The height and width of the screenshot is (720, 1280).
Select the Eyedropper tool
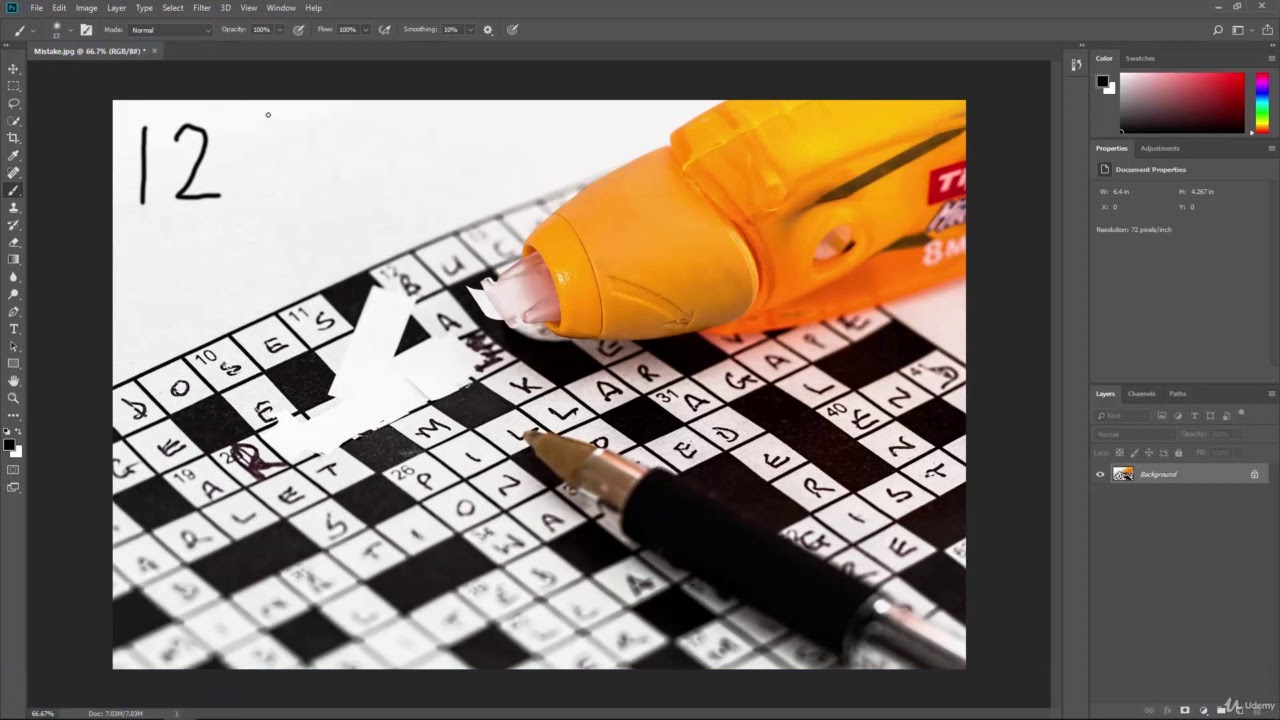coord(14,155)
